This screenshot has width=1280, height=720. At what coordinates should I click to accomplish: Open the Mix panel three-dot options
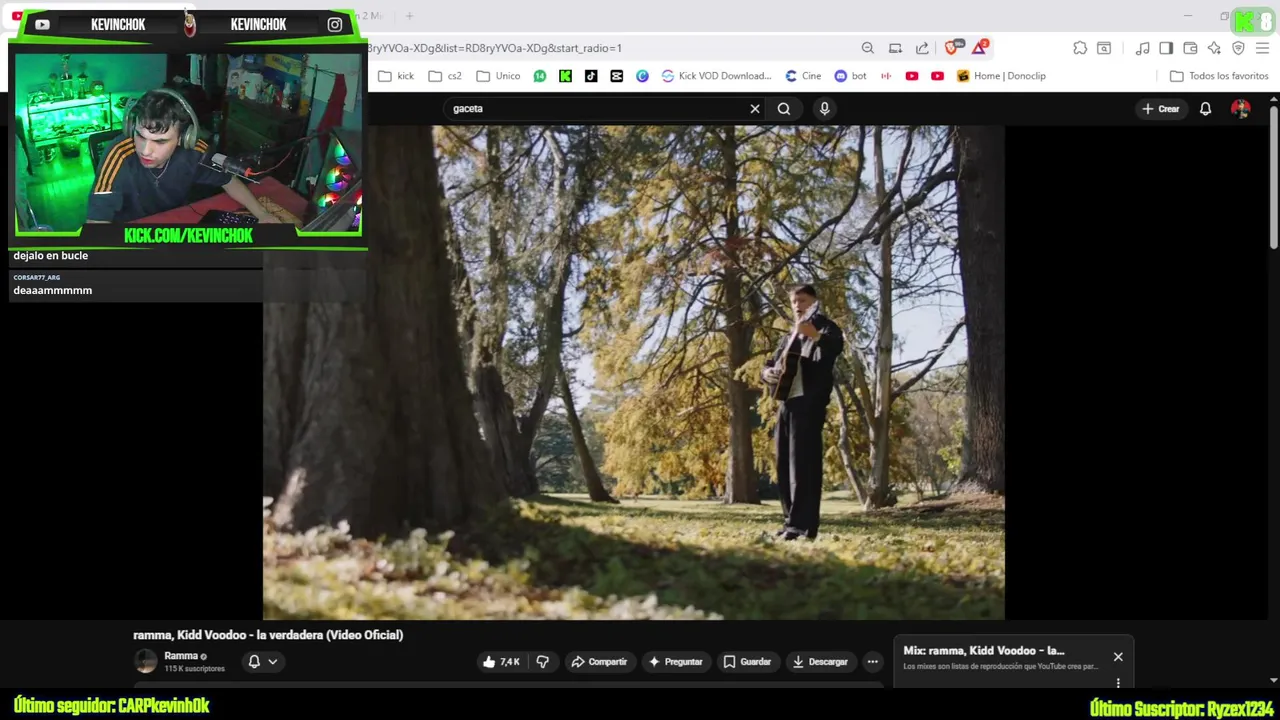tap(1118, 683)
